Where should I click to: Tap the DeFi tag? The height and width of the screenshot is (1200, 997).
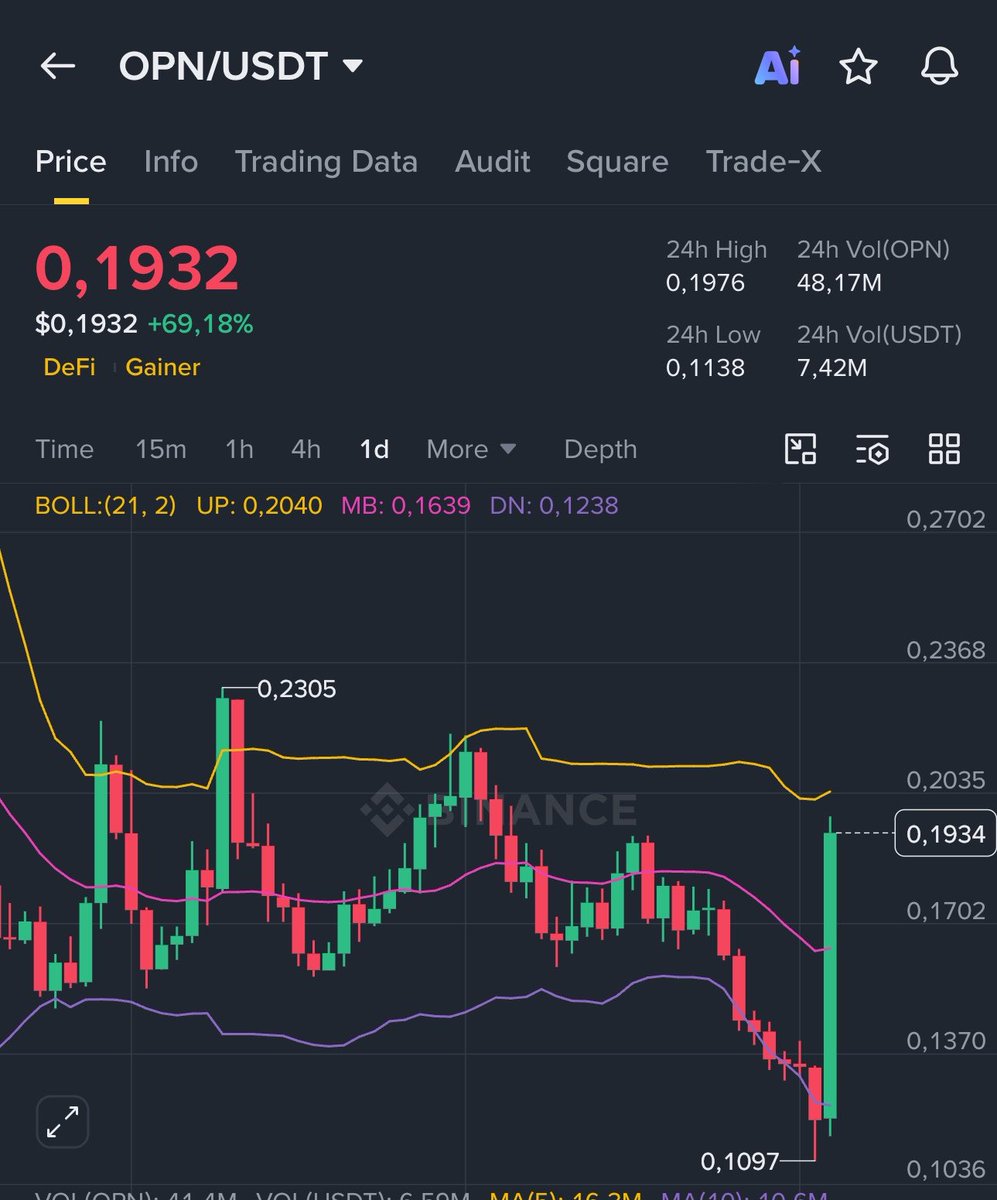(69, 367)
